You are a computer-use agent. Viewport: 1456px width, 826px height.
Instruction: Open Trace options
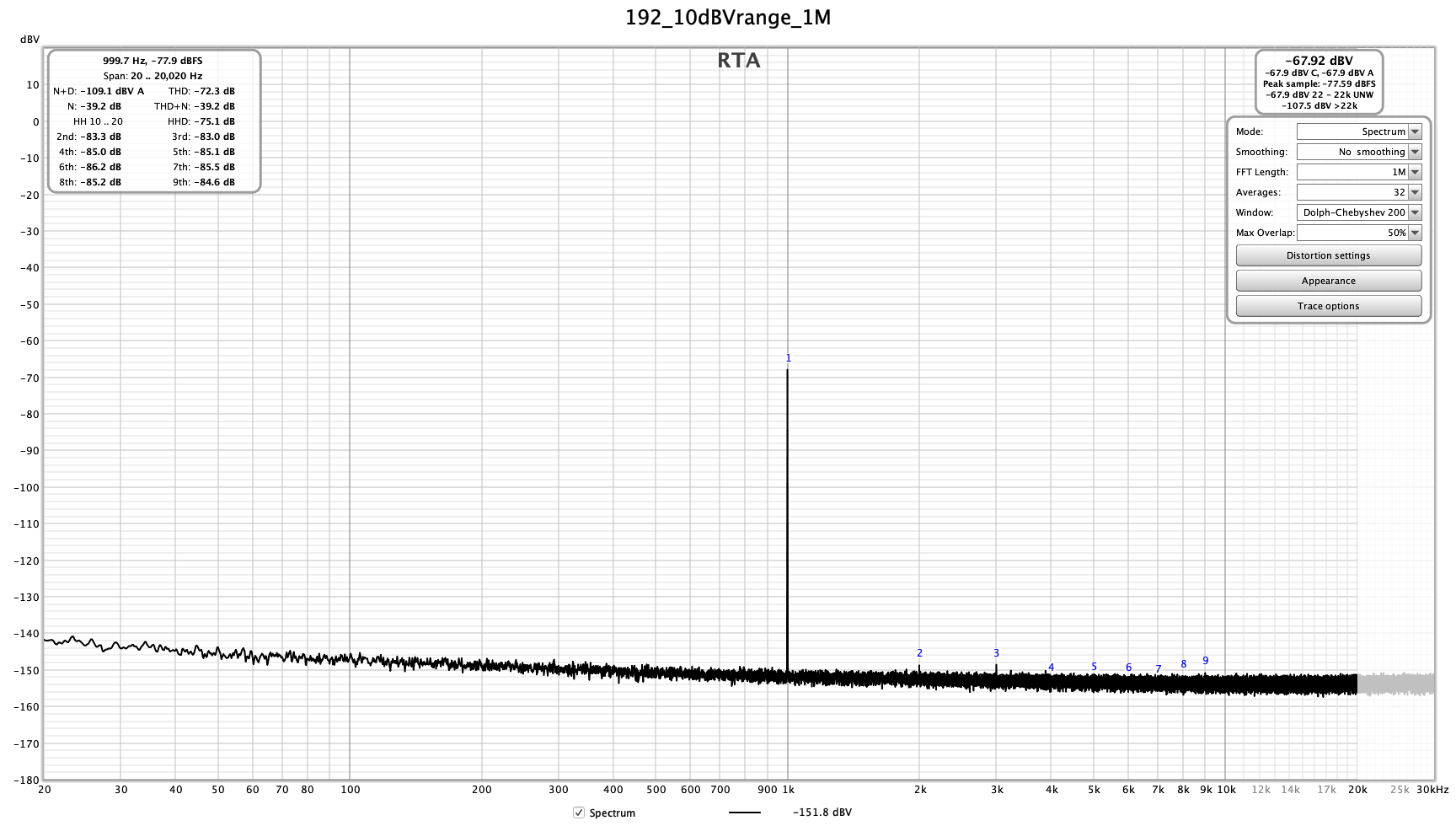tap(1328, 306)
